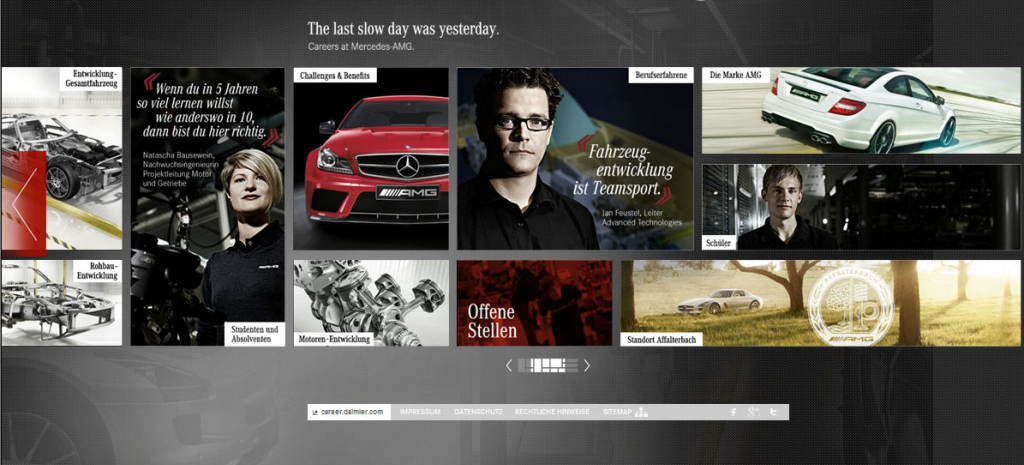The width and height of the screenshot is (1024, 465).
Task: Click the tile overview minimap indicator
Action: point(548,366)
